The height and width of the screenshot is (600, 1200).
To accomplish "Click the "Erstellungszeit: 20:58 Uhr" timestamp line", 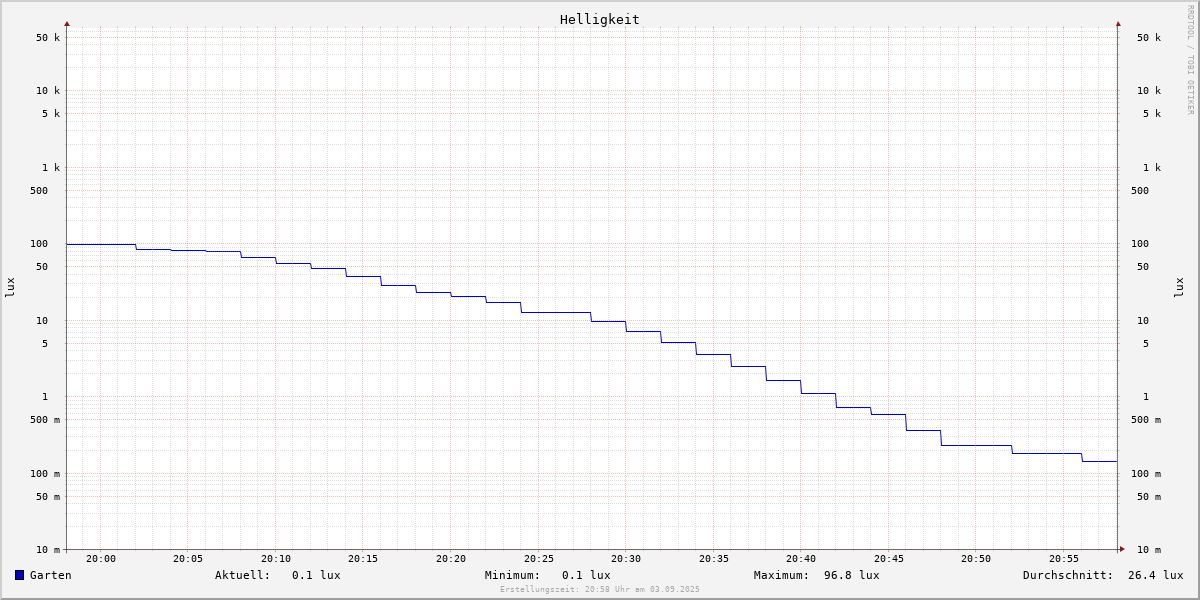I will (600, 589).
